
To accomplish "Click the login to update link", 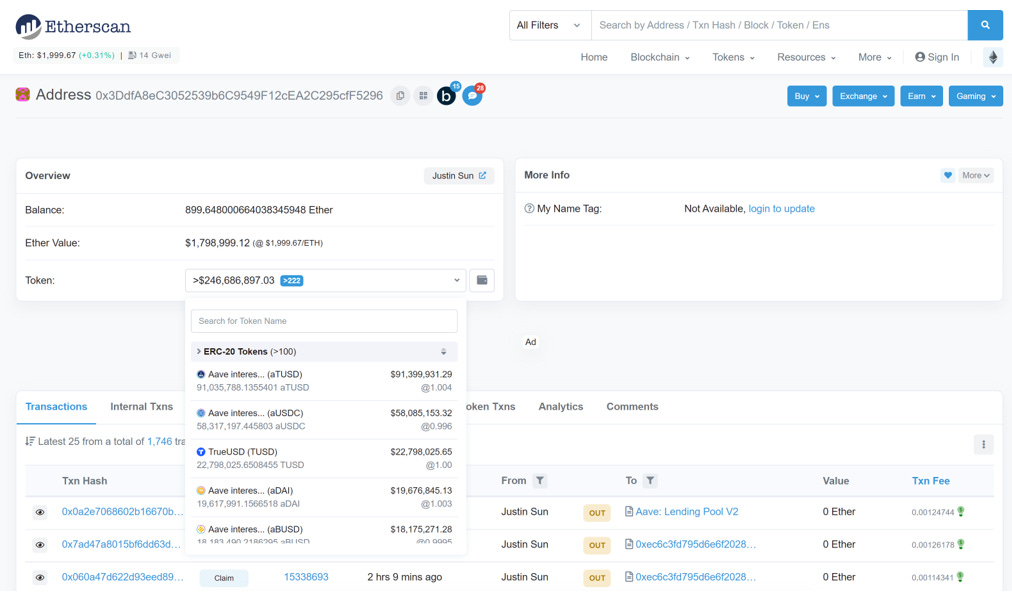I will [782, 208].
